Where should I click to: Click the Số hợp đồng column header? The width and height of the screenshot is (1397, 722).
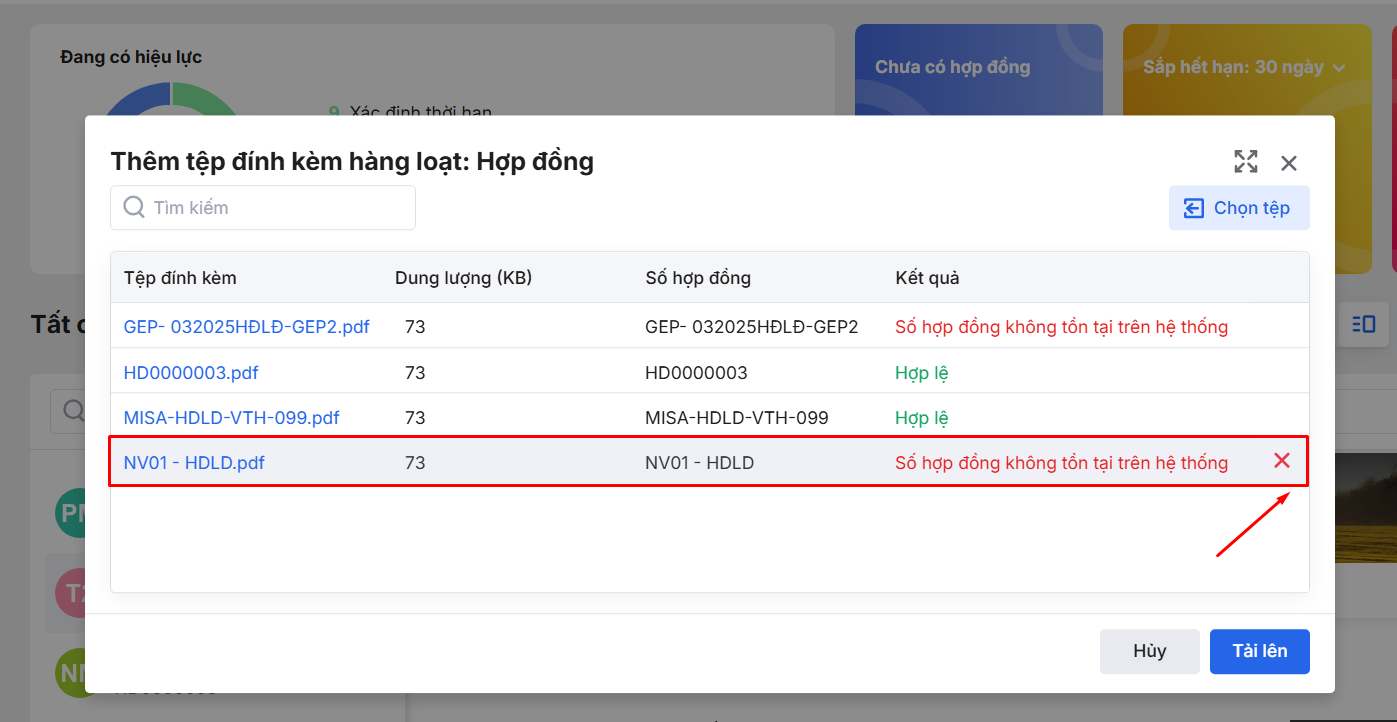click(x=698, y=278)
